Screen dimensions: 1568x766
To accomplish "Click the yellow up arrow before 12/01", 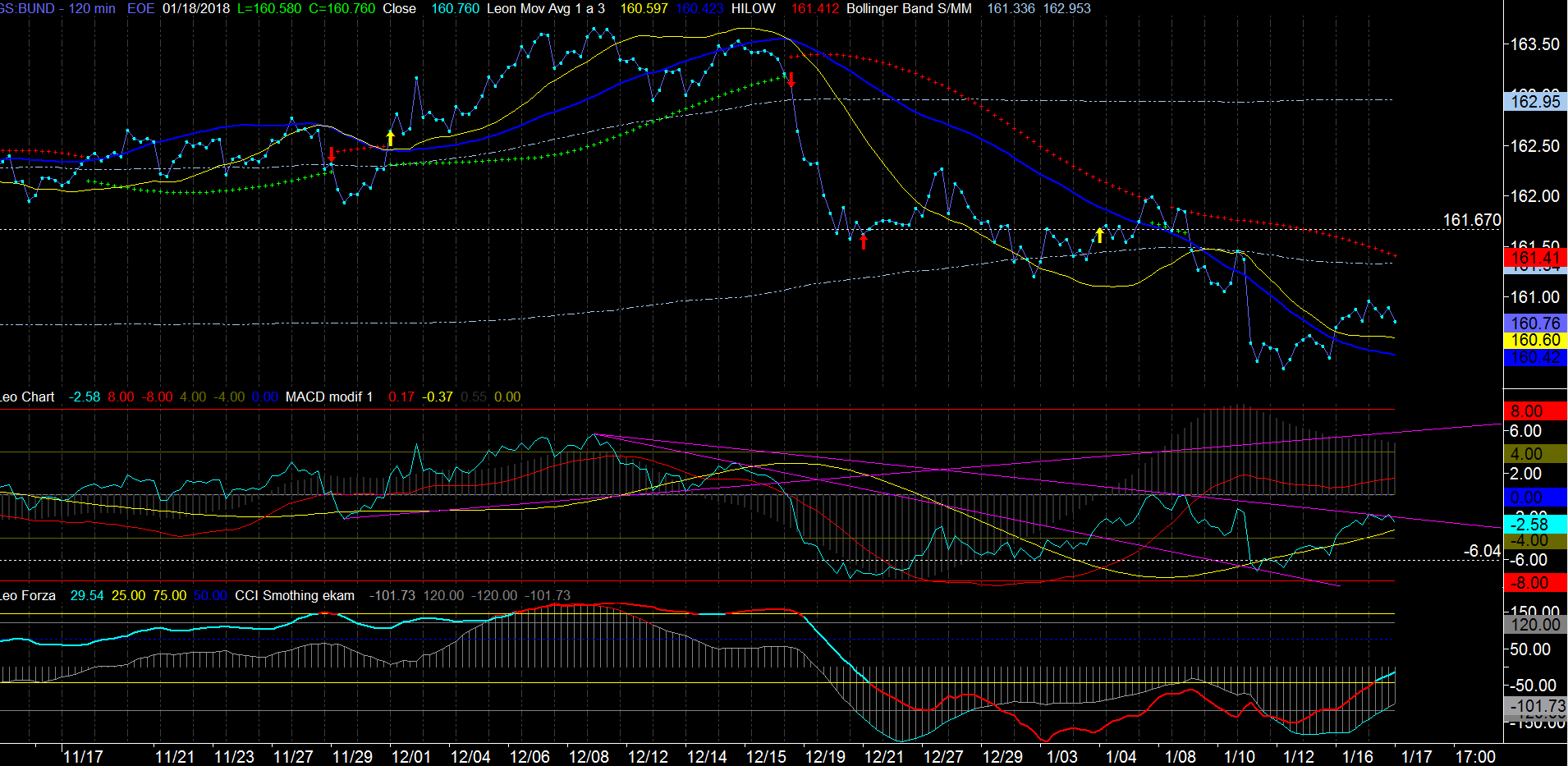I will [x=391, y=138].
